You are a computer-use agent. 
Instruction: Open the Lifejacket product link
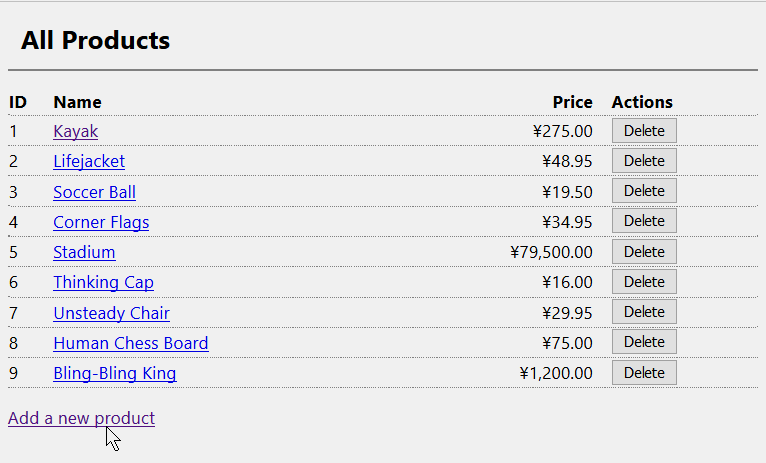pos(89,161)
